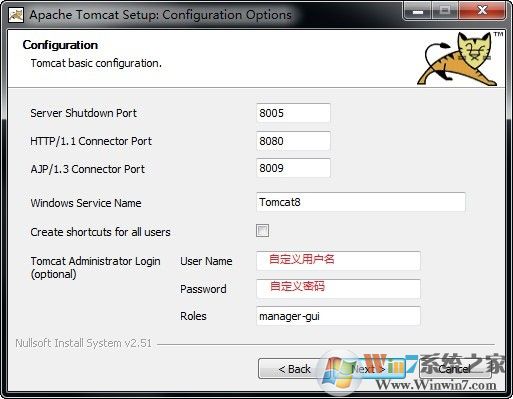
Task: Focus the Server Shutdown Port field
Action: click(x=293, y=113)
